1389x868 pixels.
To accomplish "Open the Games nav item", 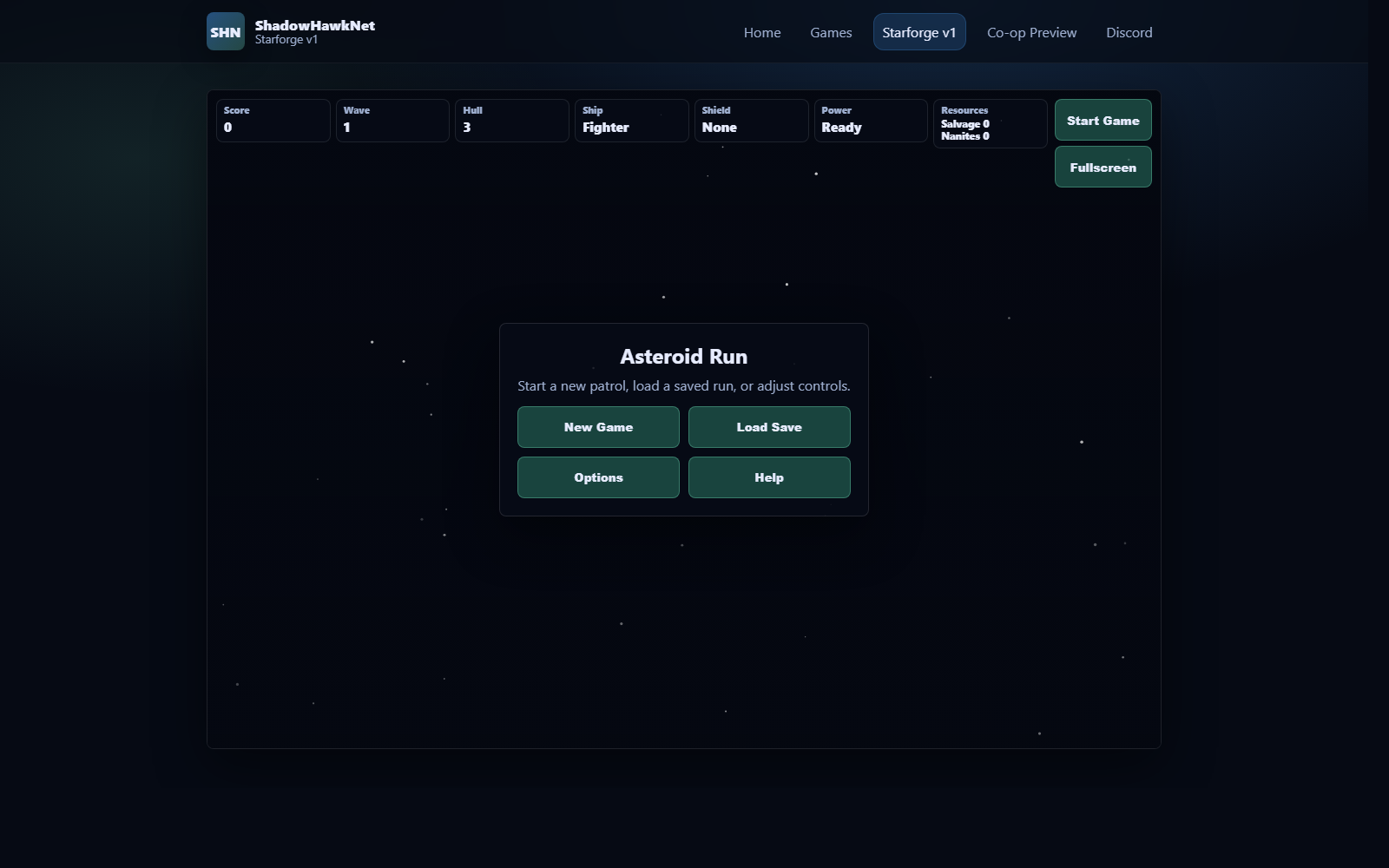I will coord(831,32).
